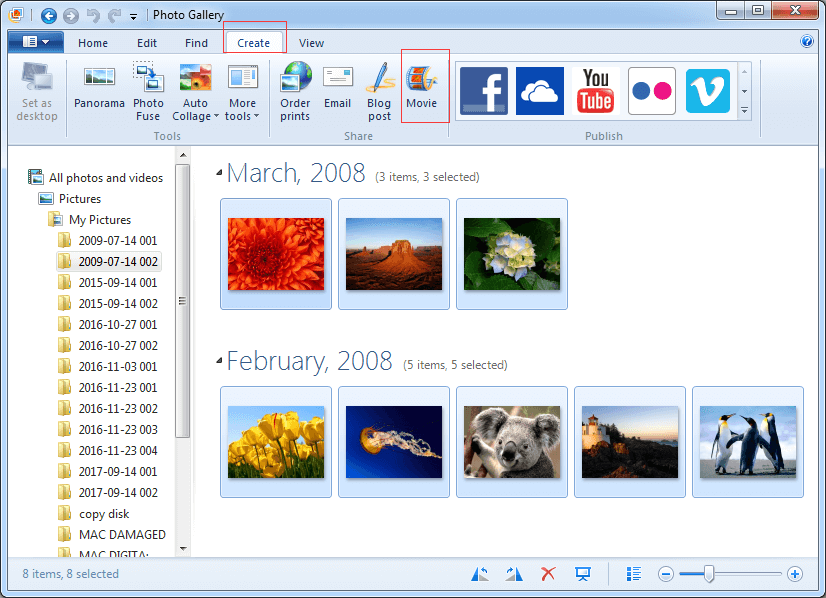Toggle details view in status bar

[634, 573]
